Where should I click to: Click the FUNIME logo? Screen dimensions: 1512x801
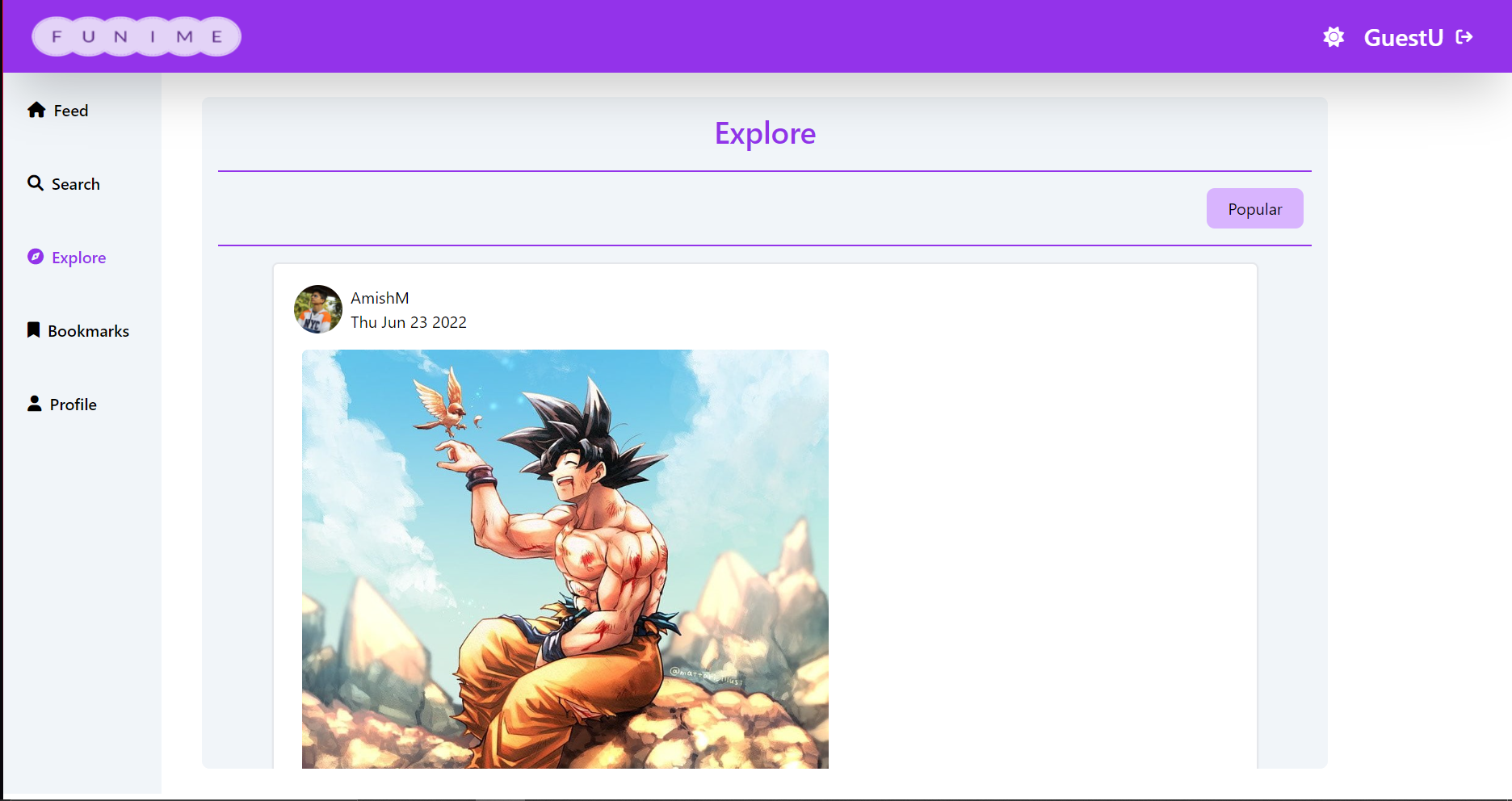pyautogui.click(x=136, y=36)
